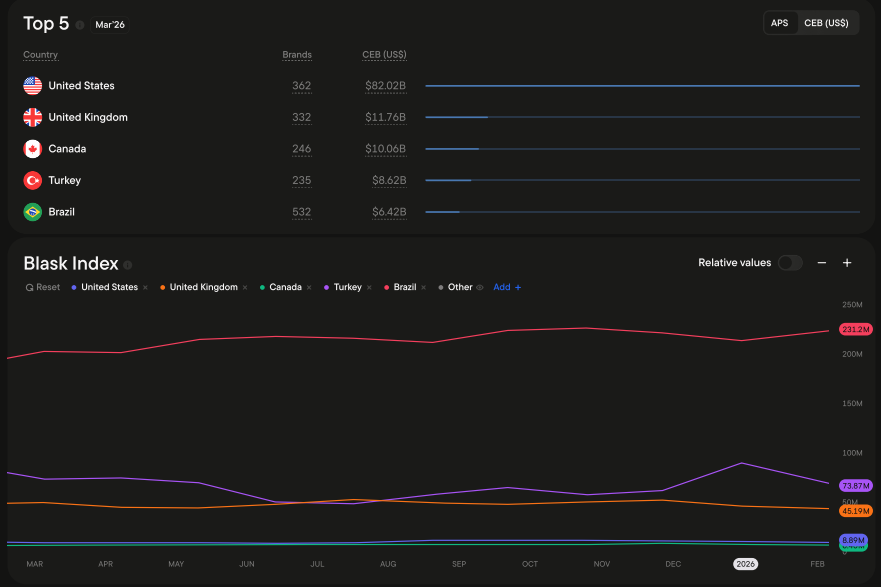This screenshot has height=587, width=881.
Task: Click the Canada flag icon
Action: [33, 148]
